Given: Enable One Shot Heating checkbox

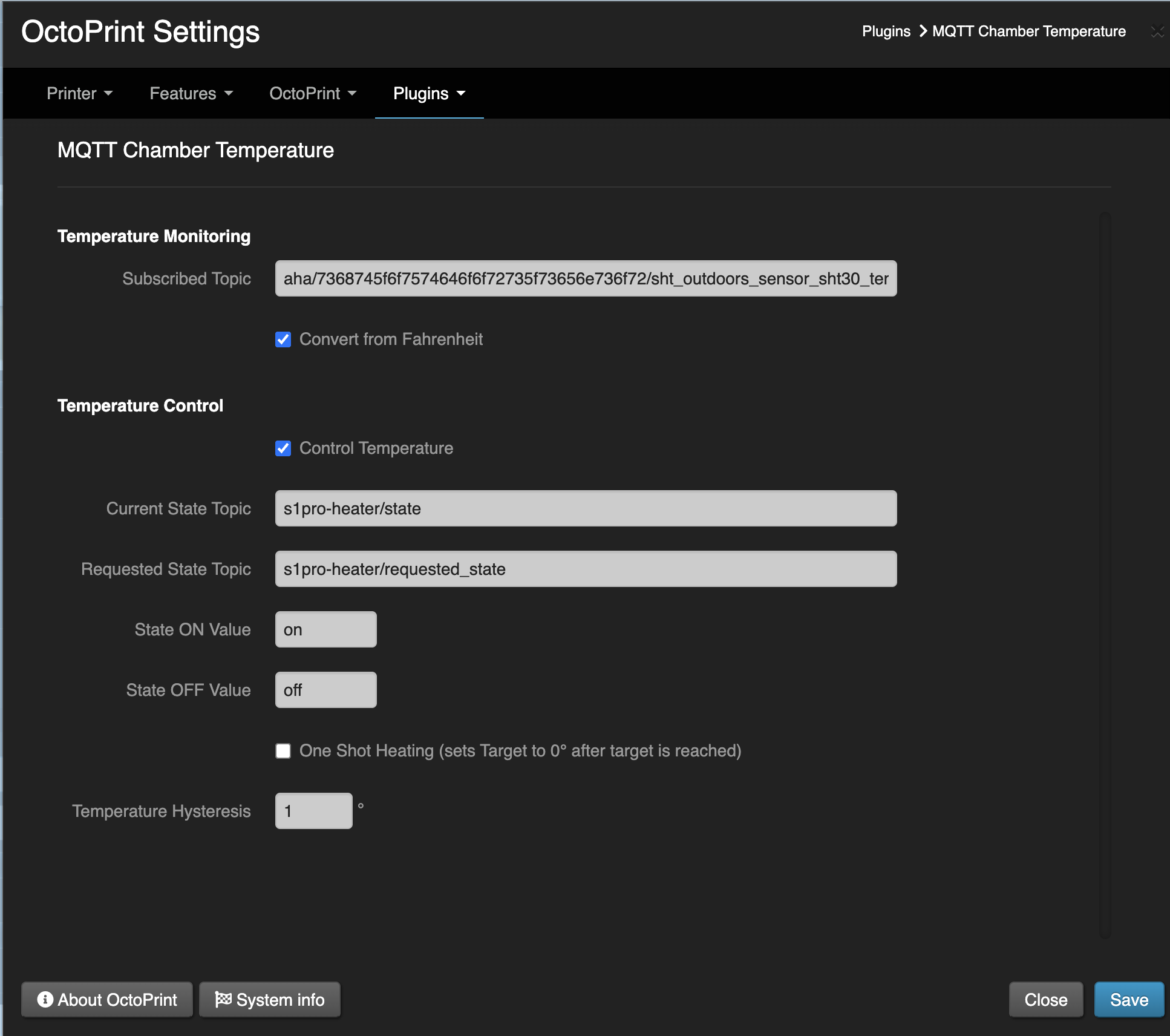Looking at the screenshot, I should (x=283, y=751).
